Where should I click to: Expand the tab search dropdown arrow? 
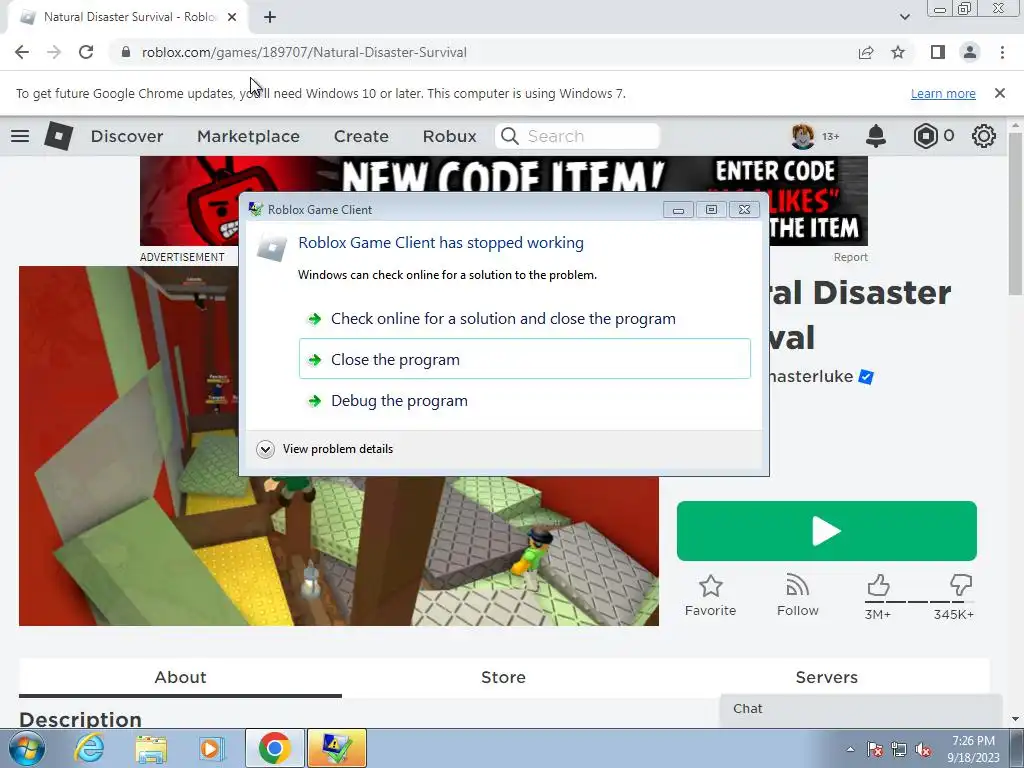tap(904, 17)
